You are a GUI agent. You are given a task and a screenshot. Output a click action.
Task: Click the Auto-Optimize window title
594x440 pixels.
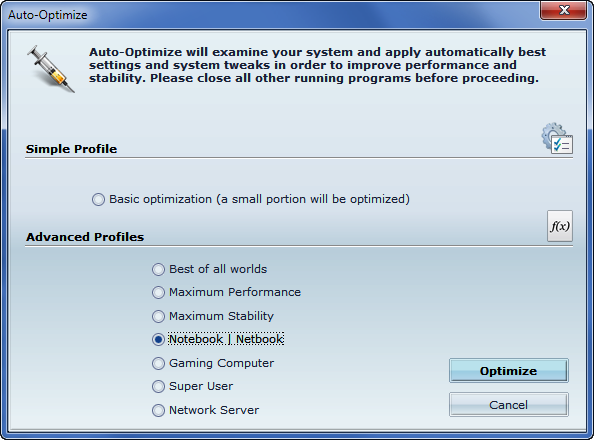click(x=48, y=15)
